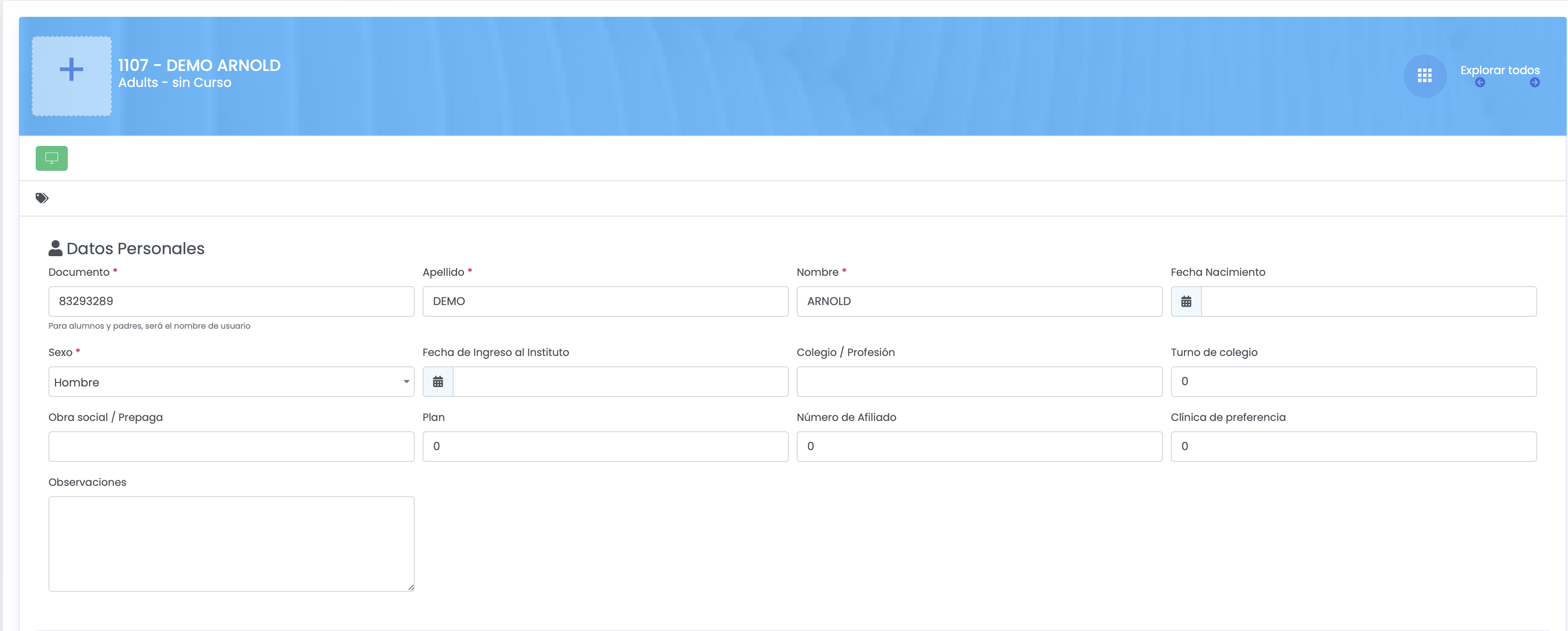Click the Colegio / Profesión field

click(x=979, y=382)
